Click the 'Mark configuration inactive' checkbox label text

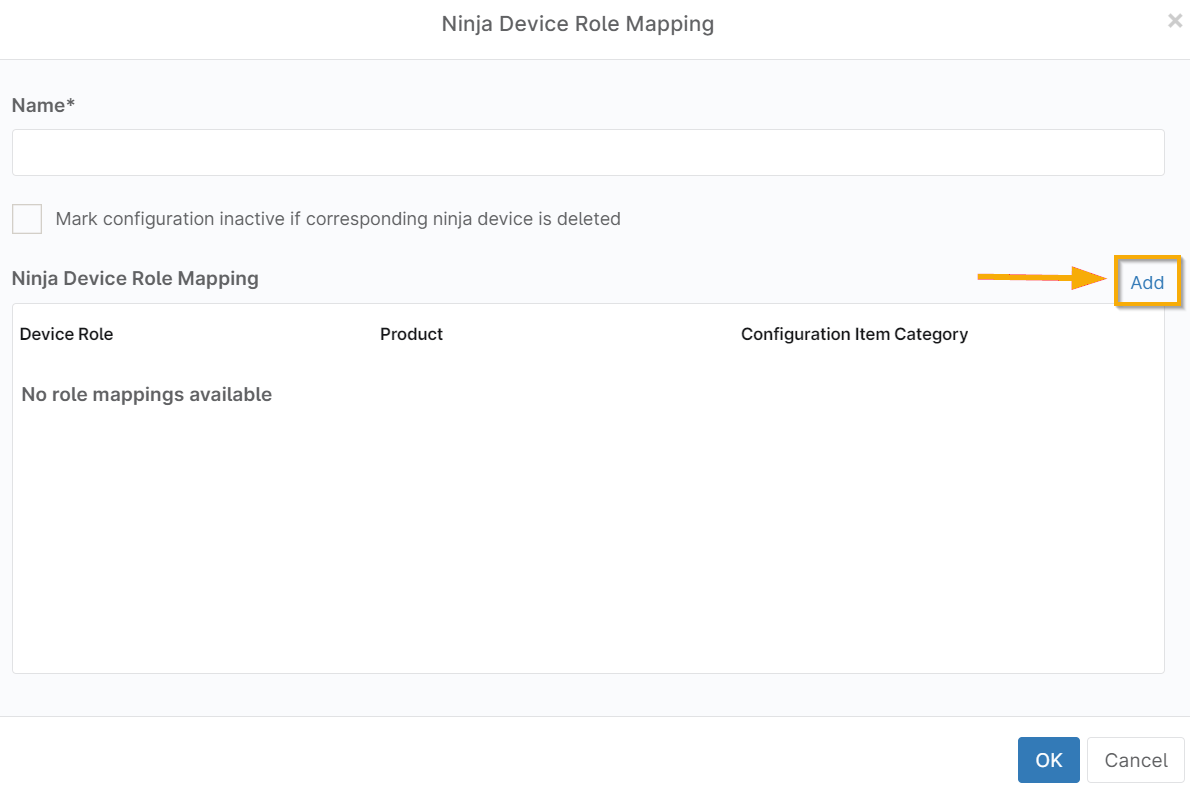click(338, 219)
